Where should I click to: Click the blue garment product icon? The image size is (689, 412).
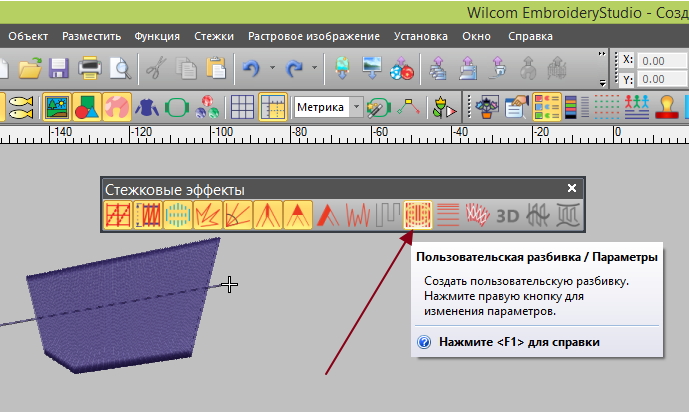[x=147, y=107]
